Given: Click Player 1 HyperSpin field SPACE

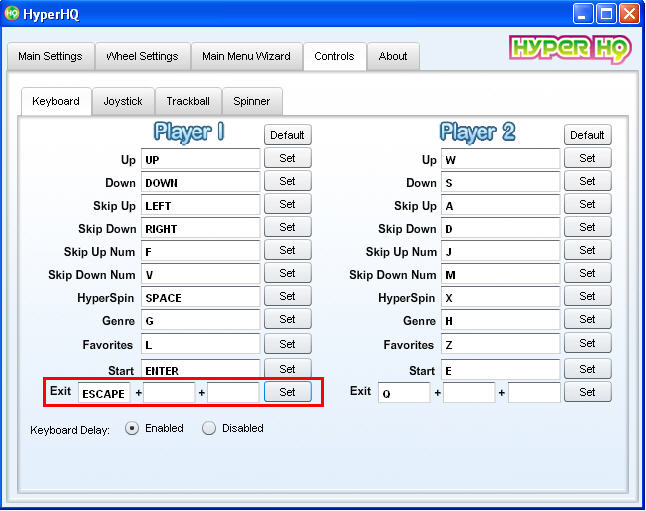Looking at the screenshot, I should [x=201, y=298].
